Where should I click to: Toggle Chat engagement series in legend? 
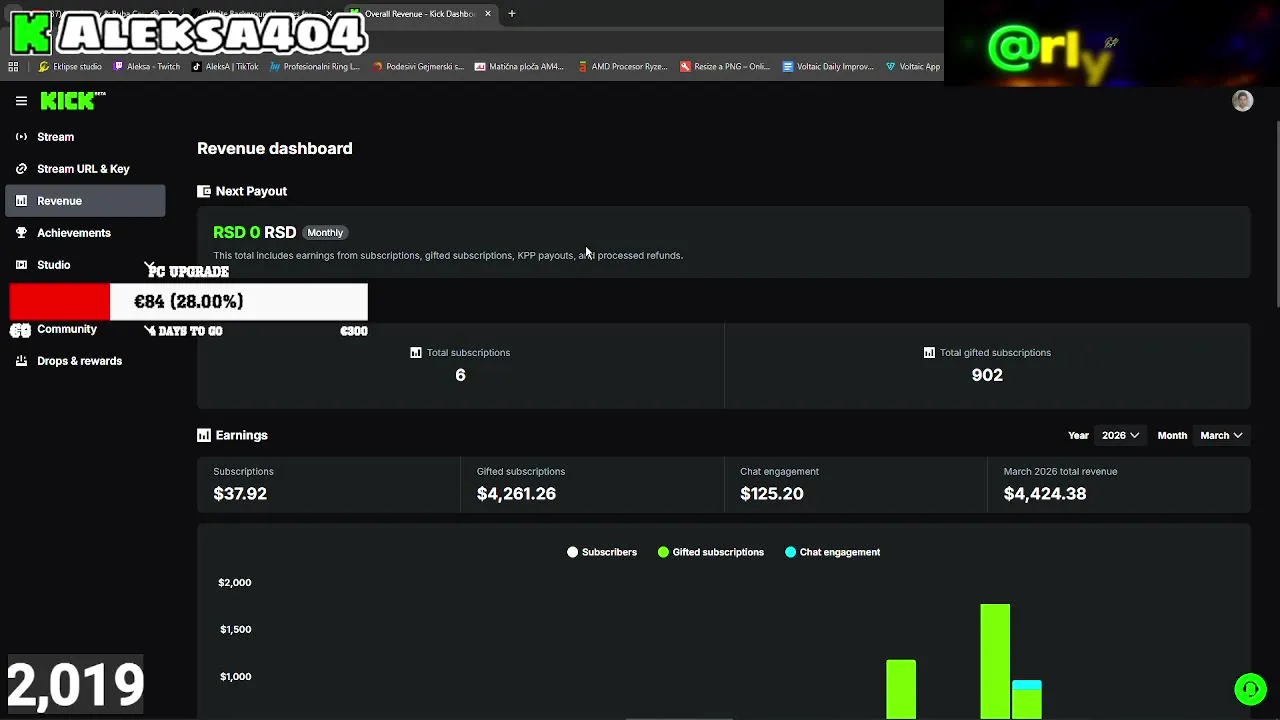(833, 552)
